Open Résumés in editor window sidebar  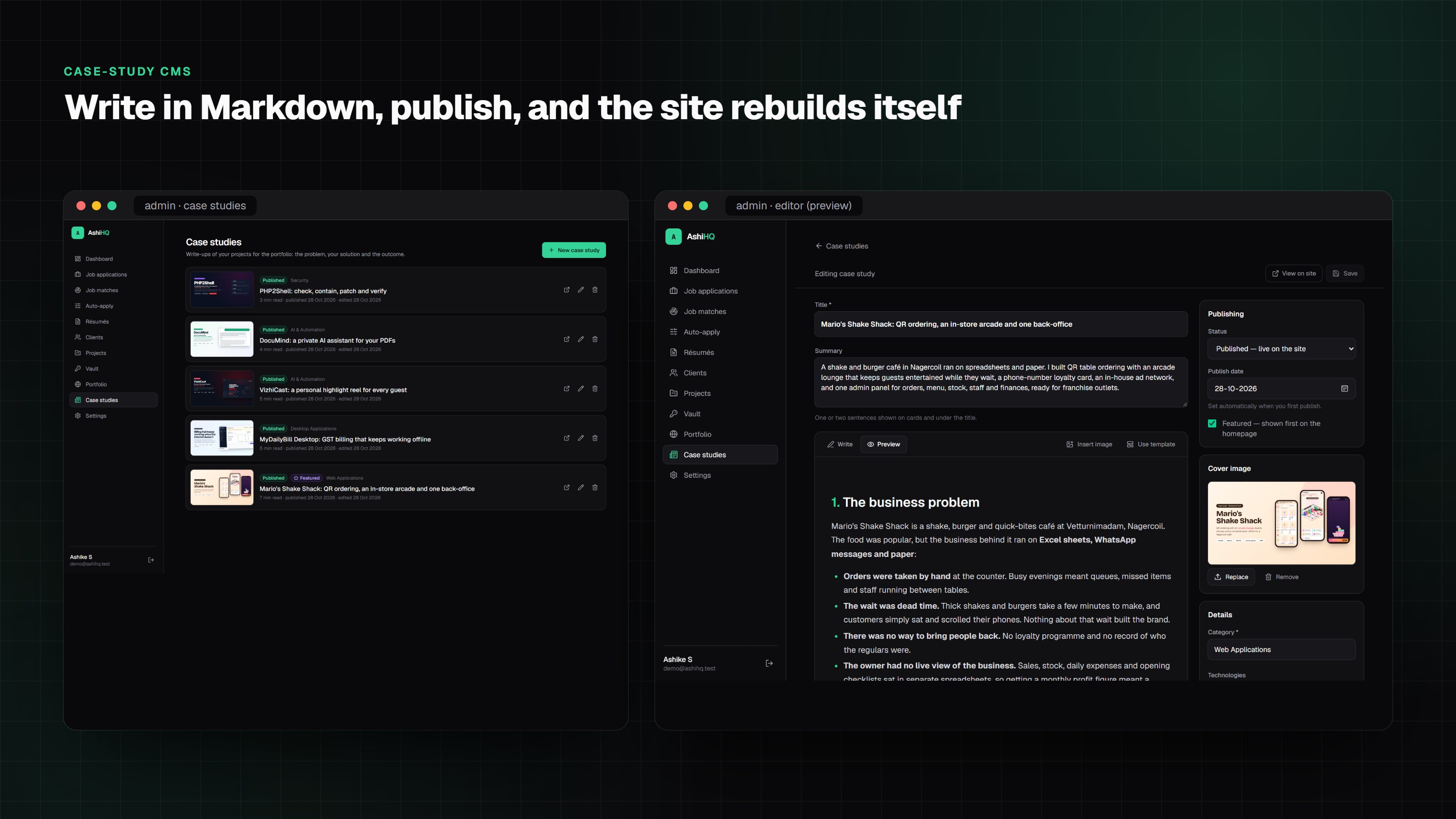click(720, 352)
